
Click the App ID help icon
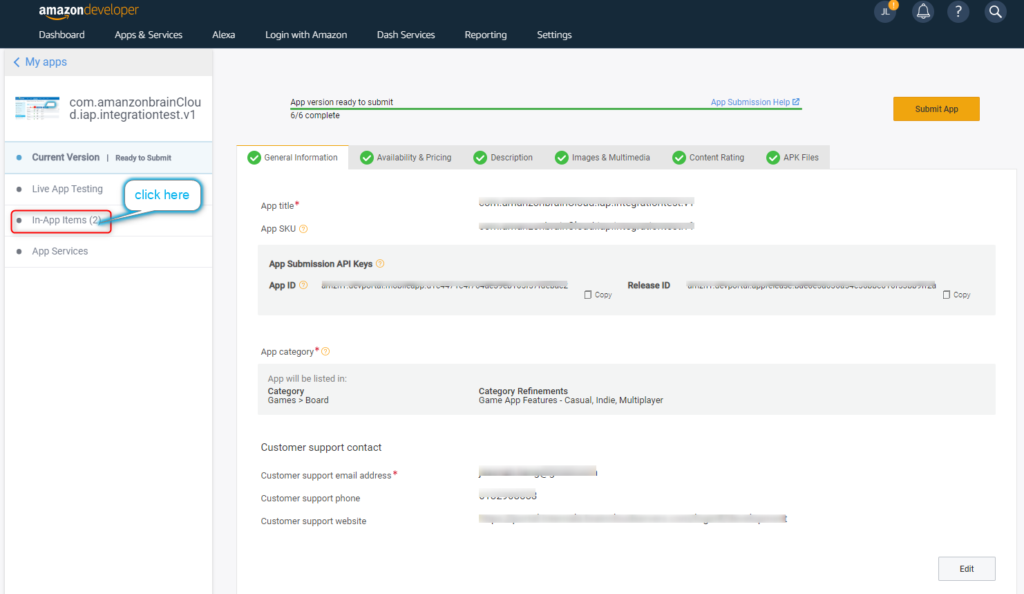(x=303, y=285)
